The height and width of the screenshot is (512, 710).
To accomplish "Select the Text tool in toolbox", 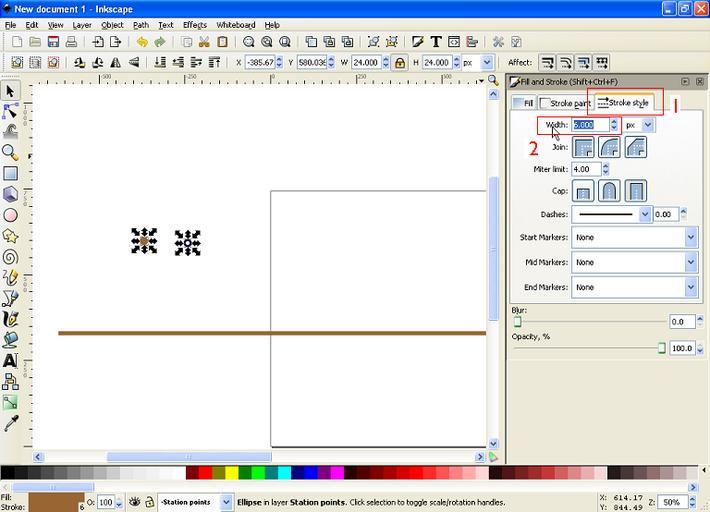I will click(x=10, y=361).
